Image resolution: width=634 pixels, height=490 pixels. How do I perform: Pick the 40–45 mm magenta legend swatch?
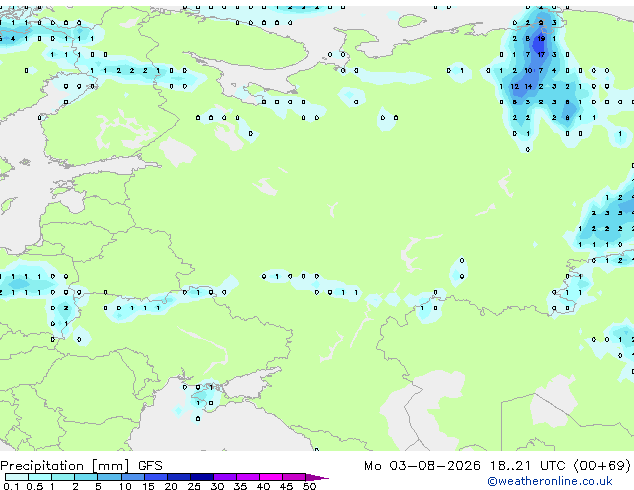[x=271, y=477]
